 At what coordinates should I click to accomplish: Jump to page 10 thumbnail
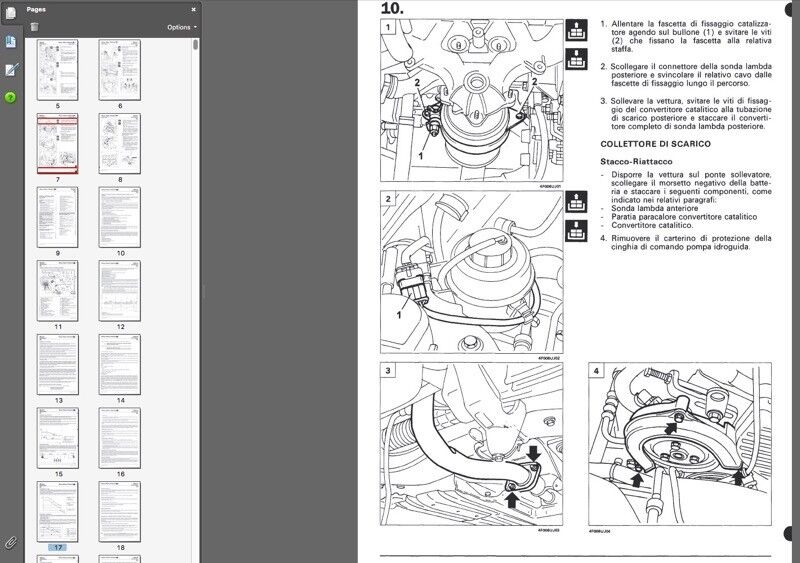click(x=119, y=215)
